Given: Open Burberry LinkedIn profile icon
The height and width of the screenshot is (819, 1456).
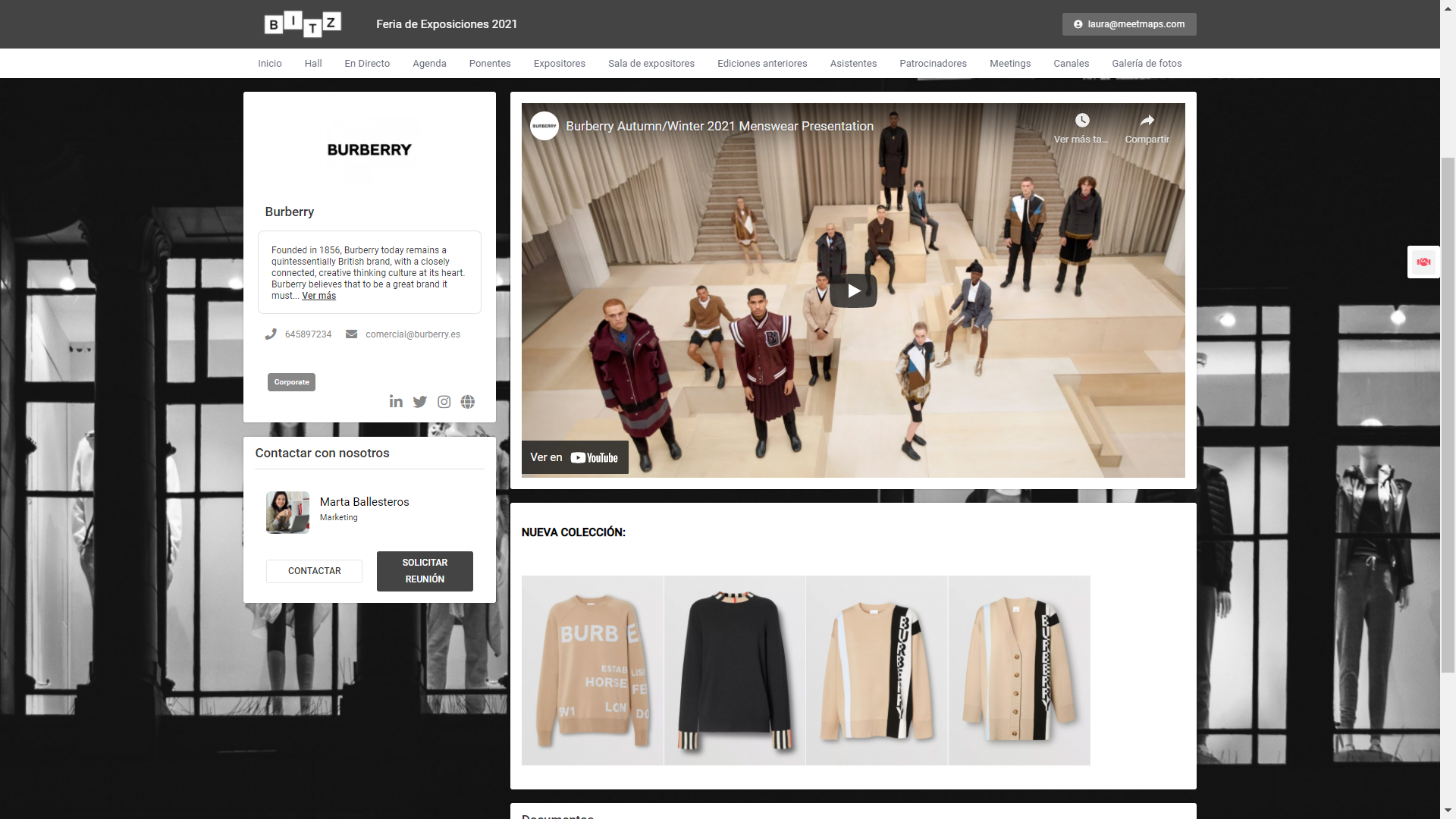Looking at the screenshot, I should tap(396, 401).
